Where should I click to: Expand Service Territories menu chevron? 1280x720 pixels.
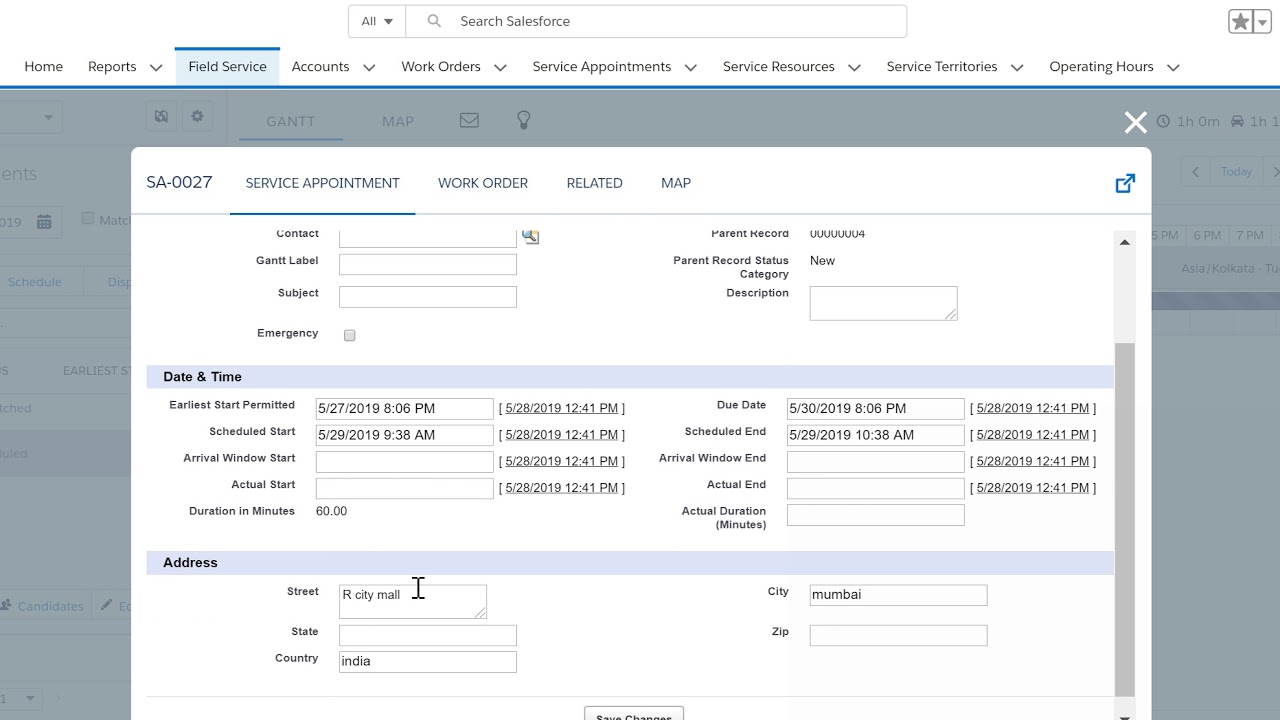pyautogui.click(x=1017, y=67)
